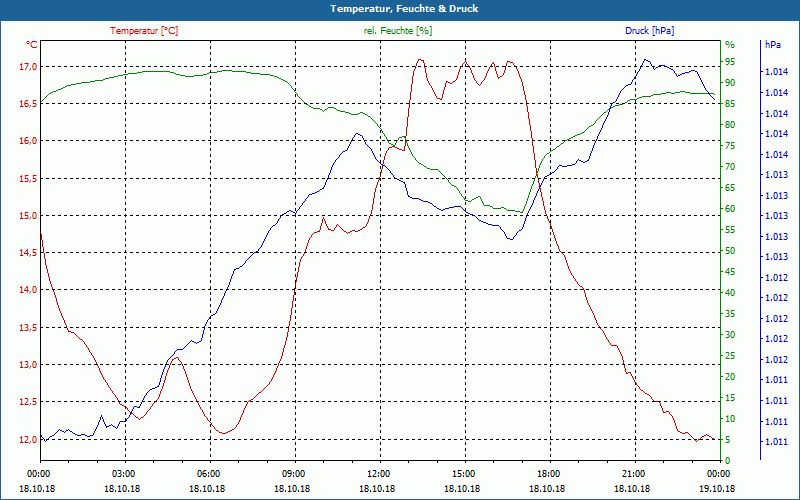Click the green '60' humidity axis tick
This screenshot has height=500, width=800.
point(730,209)
